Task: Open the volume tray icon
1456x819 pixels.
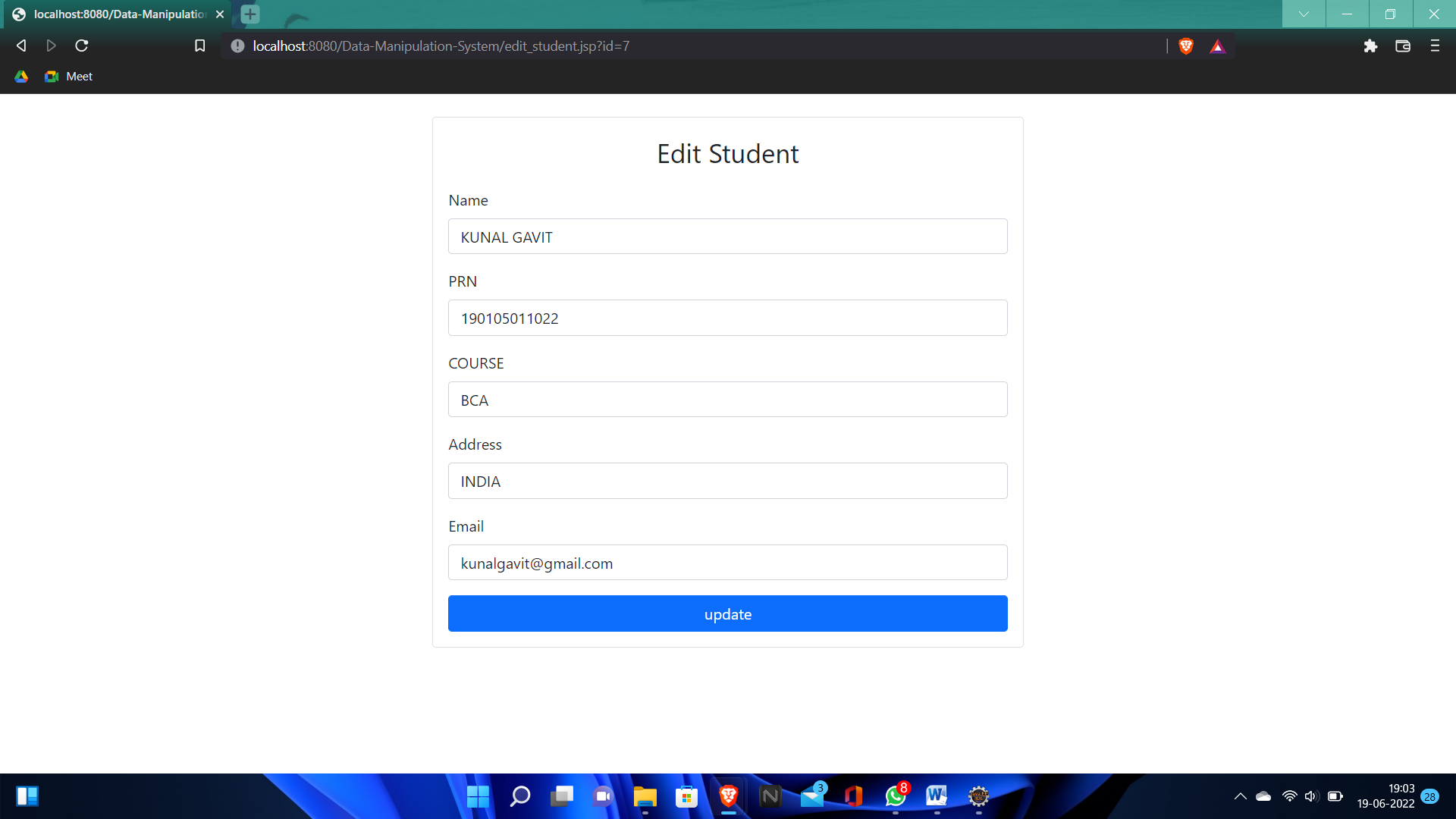Action: click(1311, 796)
